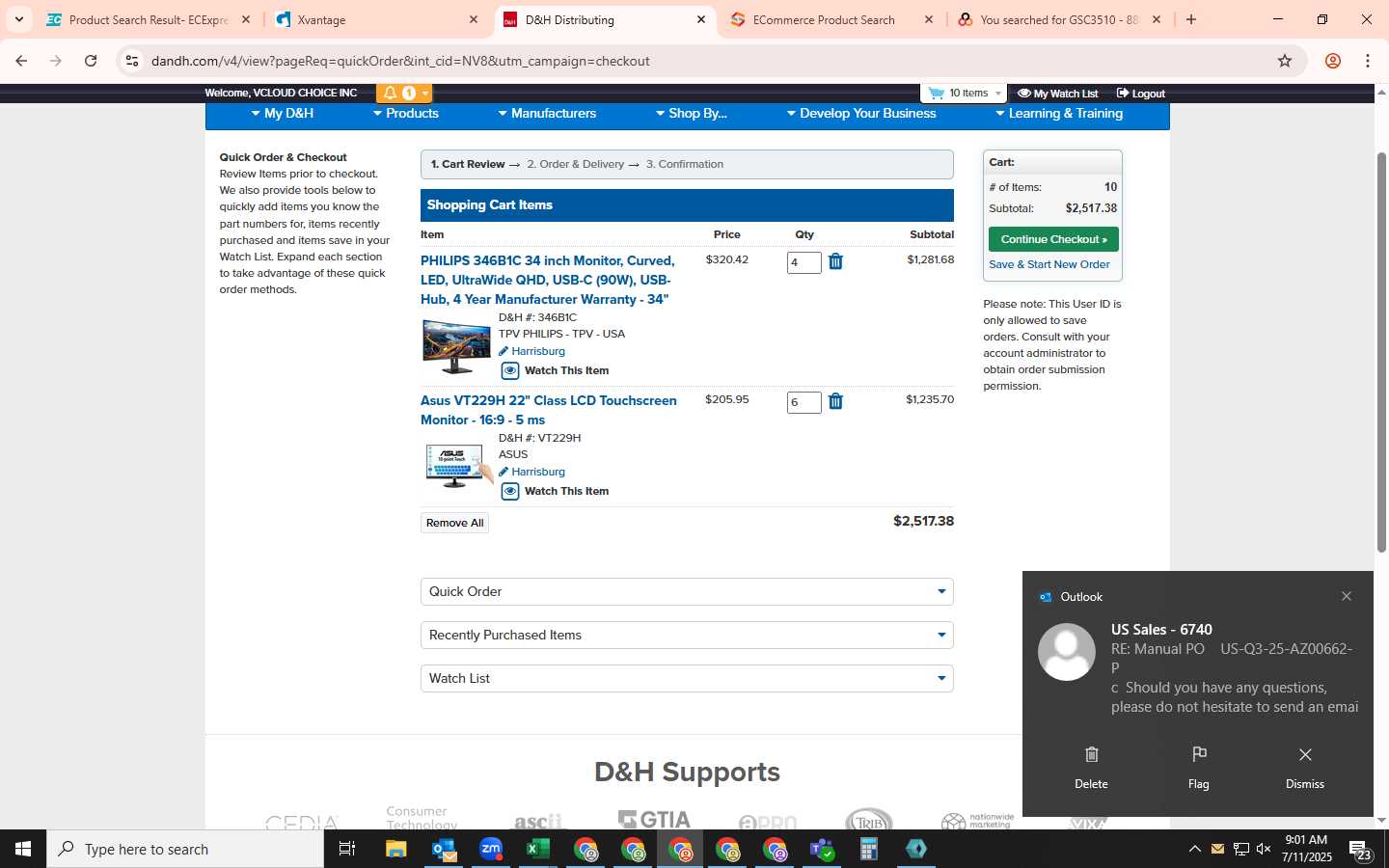Viewport: 1389px width, 868px height.
Task: Open Microsoft Teams from taskbar
Action: tap(822, 849)
